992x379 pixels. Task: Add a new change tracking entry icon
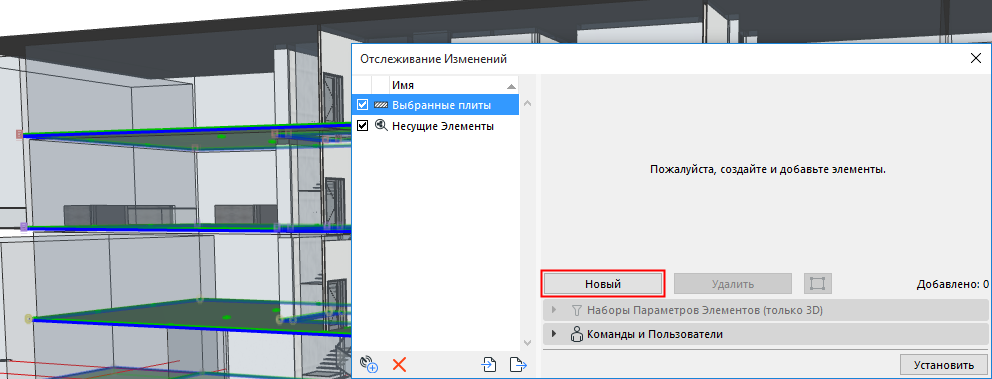(x=369, y=364)
